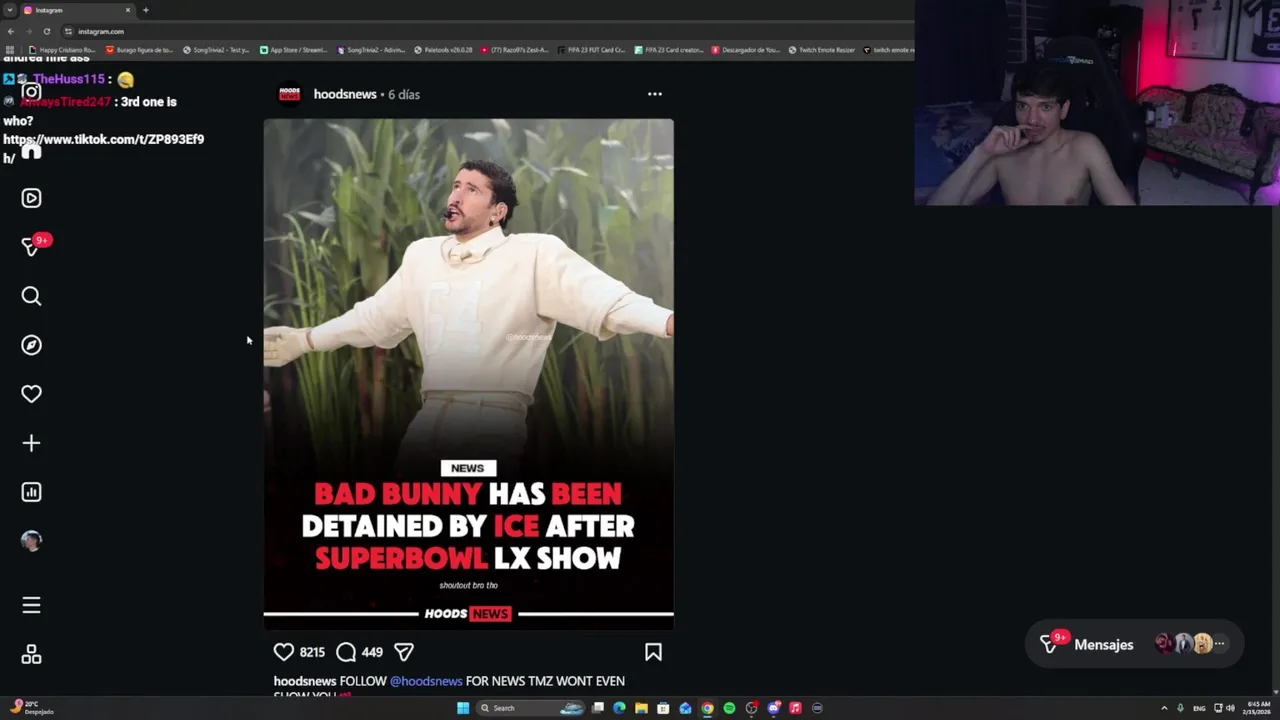Image resolution: width=1280 pixels, height=720 pixels.
Task: Open the Mensajes floating messages button
Action: tap(1134, 644)
